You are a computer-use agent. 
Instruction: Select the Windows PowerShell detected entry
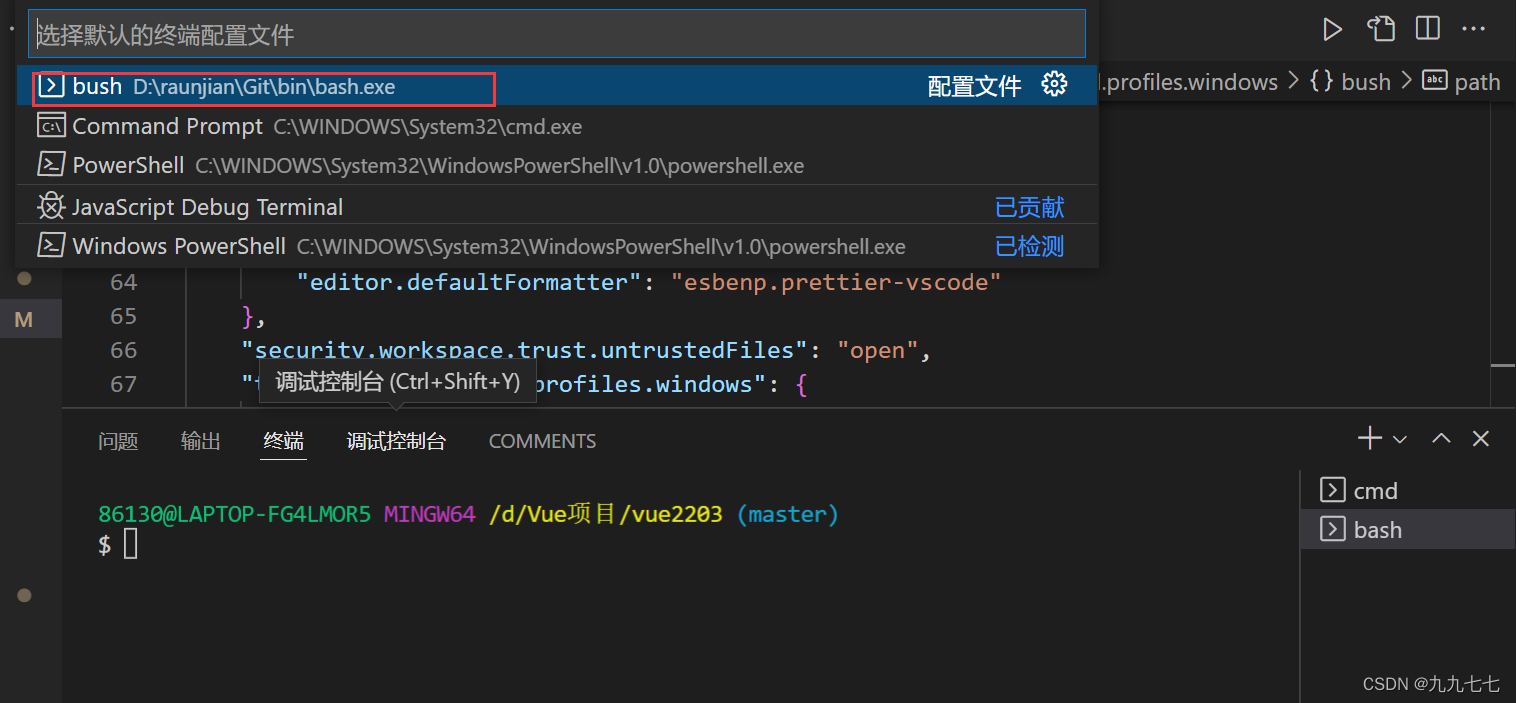[x=557, y=246]
